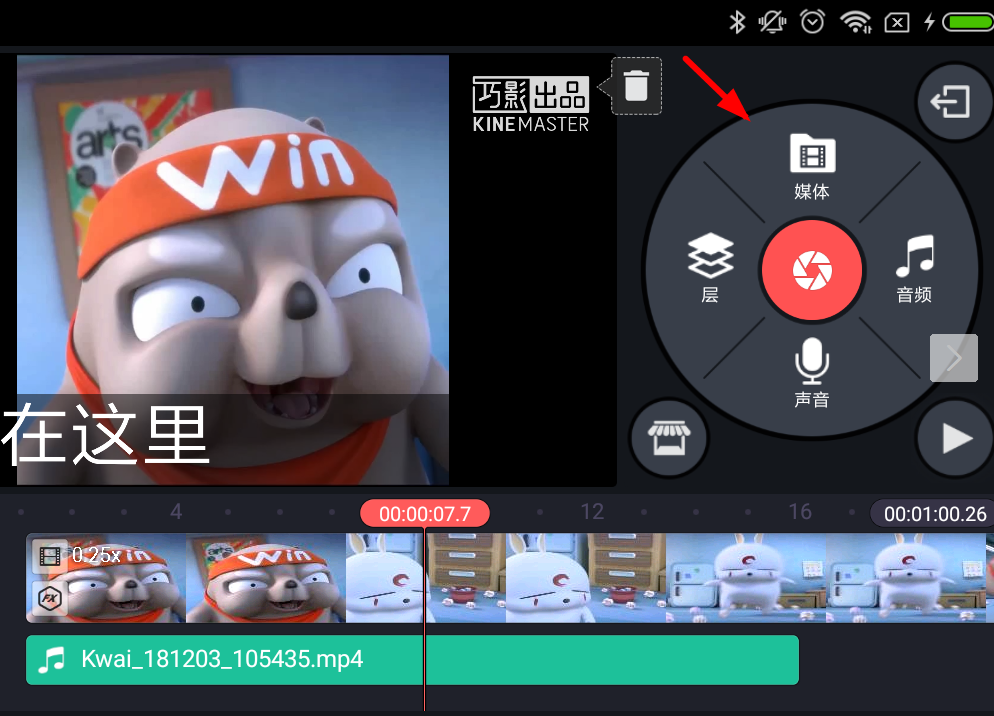Click the 0.25x speed film icon on clip
Screen dimensions: 994x716
pos(48,555)
